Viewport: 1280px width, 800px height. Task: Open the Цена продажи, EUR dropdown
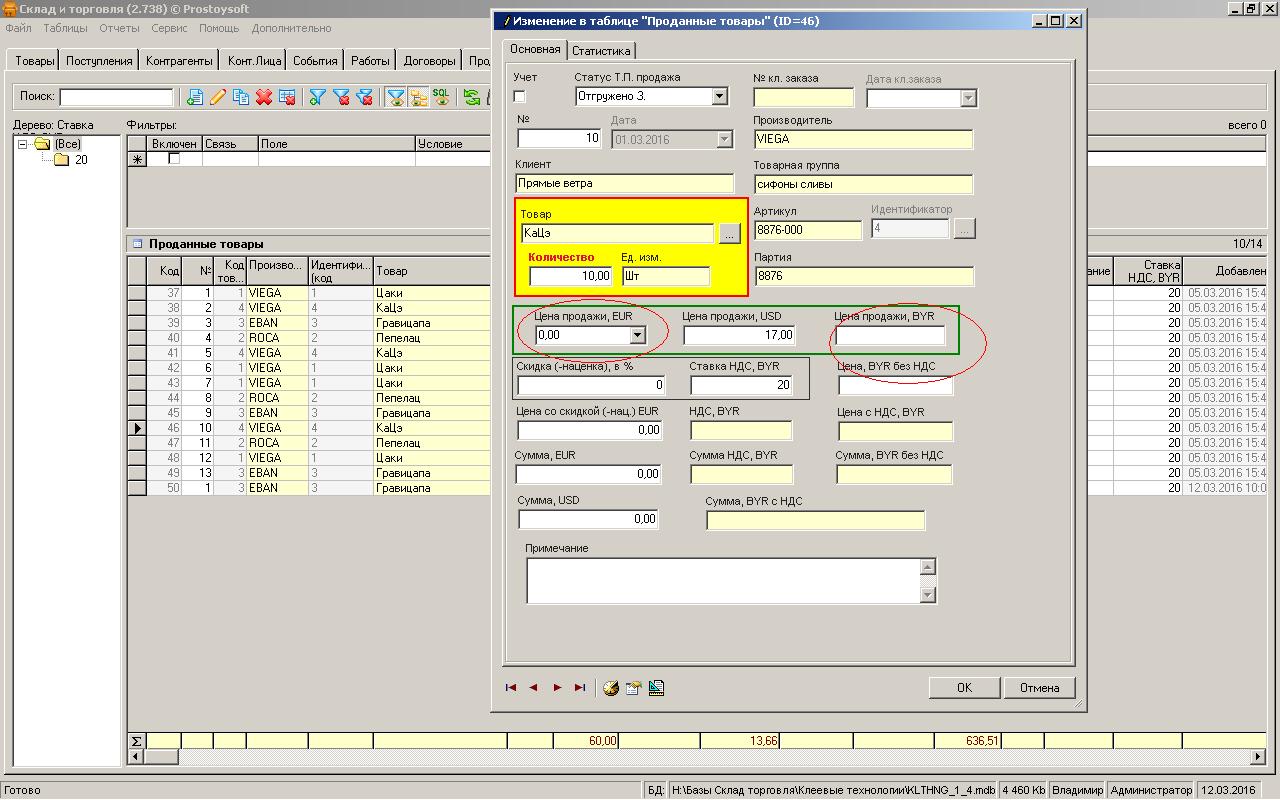(637, 335)
